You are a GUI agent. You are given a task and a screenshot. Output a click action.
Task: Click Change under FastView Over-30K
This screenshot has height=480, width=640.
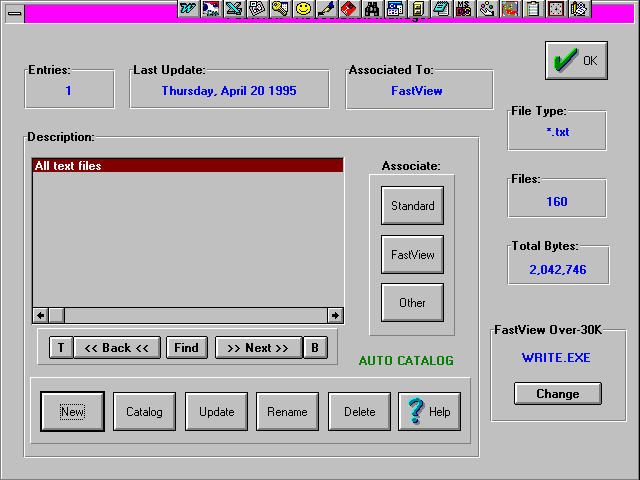click(x=558, y=393)
